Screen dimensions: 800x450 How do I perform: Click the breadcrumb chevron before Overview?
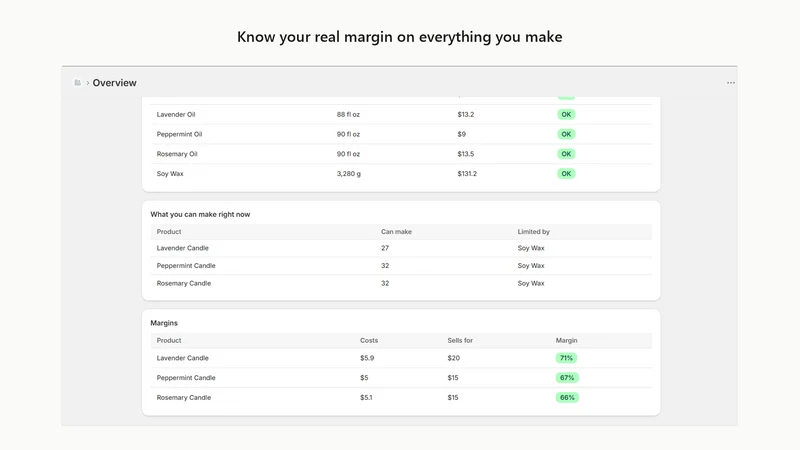(88, 83)
